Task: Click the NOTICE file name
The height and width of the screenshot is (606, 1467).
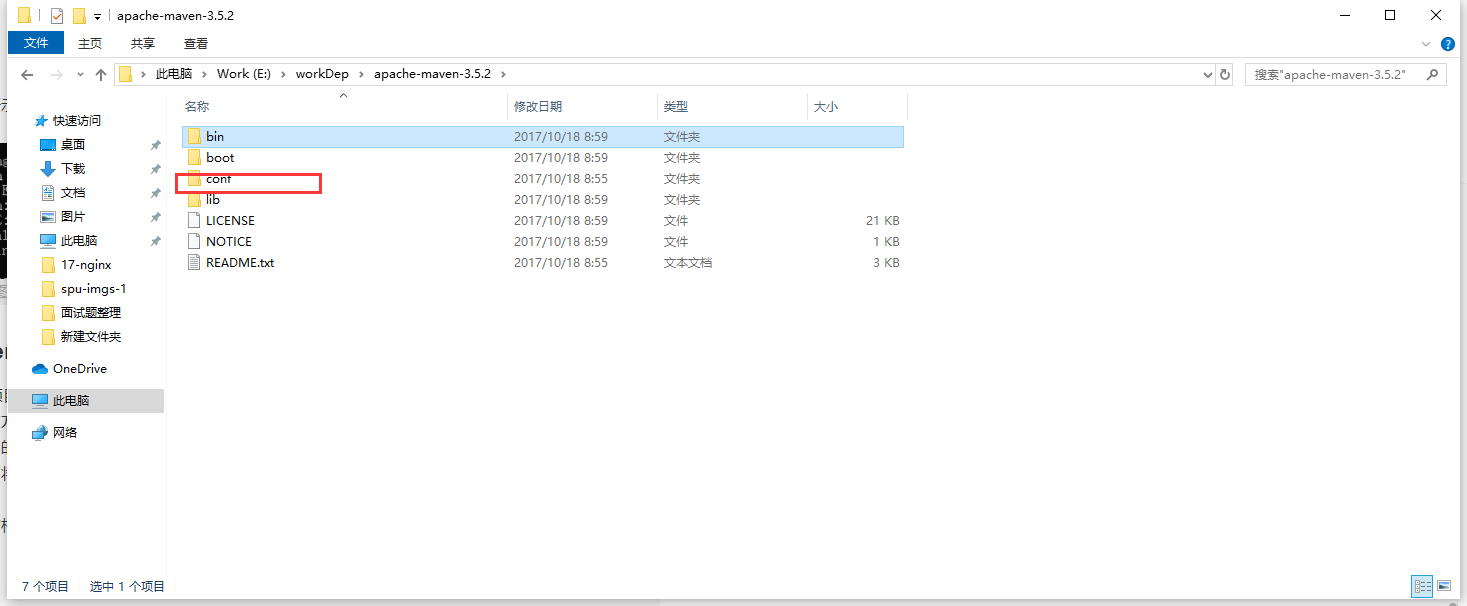Action: coord(229,241)
